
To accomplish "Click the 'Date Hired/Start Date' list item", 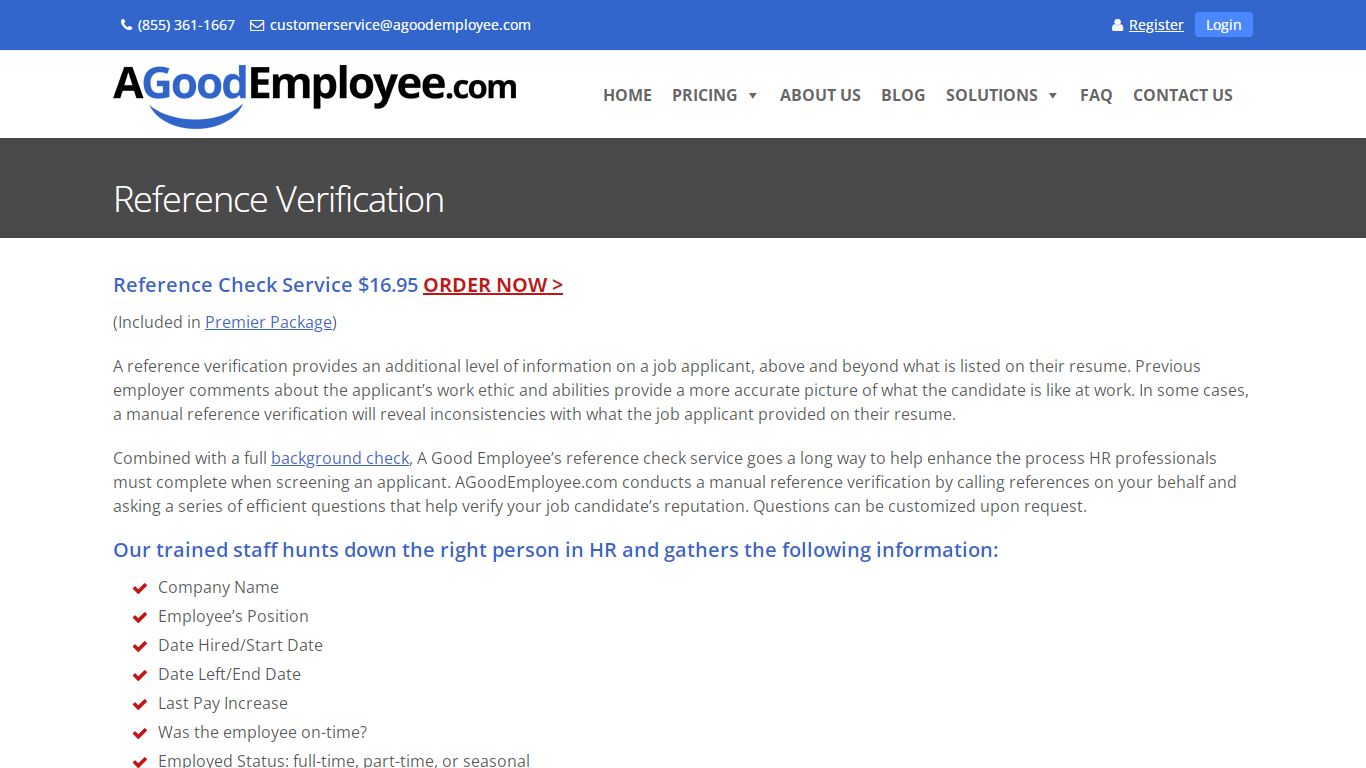I will tap(240, 646).
